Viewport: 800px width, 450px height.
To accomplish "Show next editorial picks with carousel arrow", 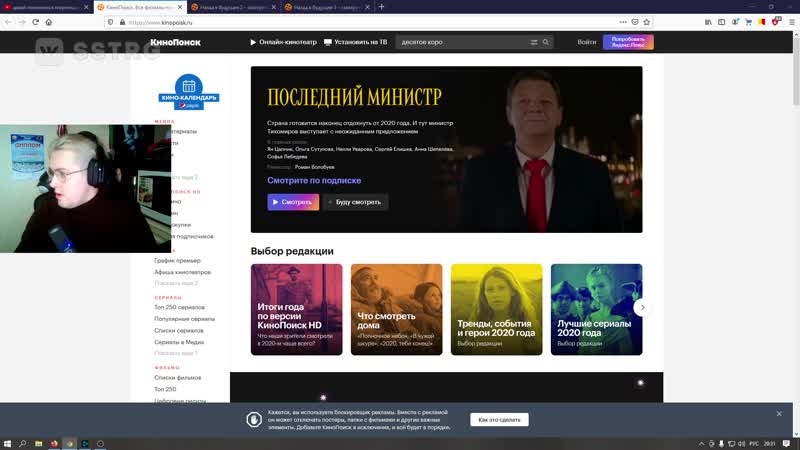I will pyautogui.click(x=642, y=308).
